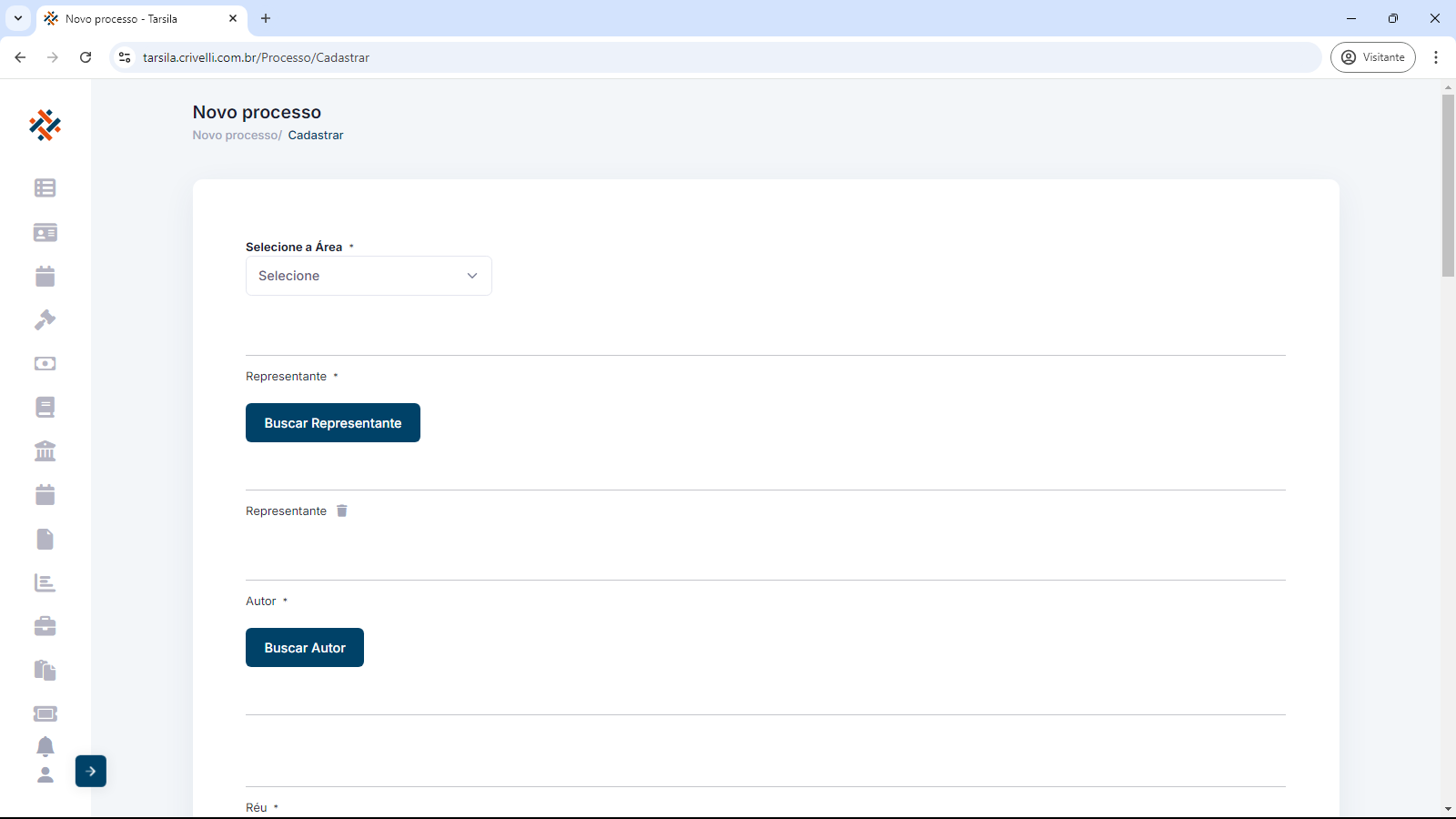Open the Chrome three-dot menu
Screen dimensions: 1456x819
pyautogui.click(x=1436, y=57)
